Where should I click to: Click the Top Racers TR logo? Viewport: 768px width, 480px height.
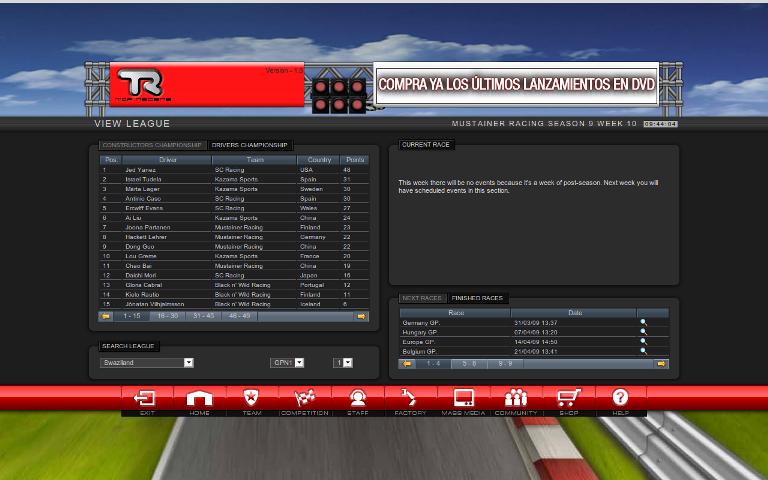(x=143, y=85)
